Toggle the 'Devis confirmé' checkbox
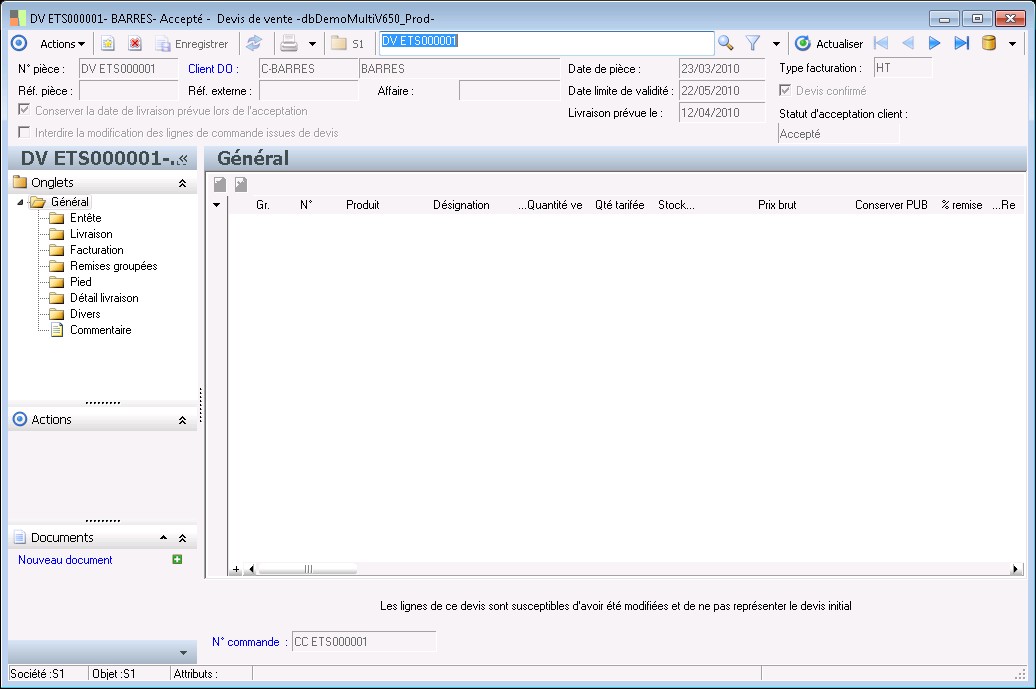 [x=785, y=91]
